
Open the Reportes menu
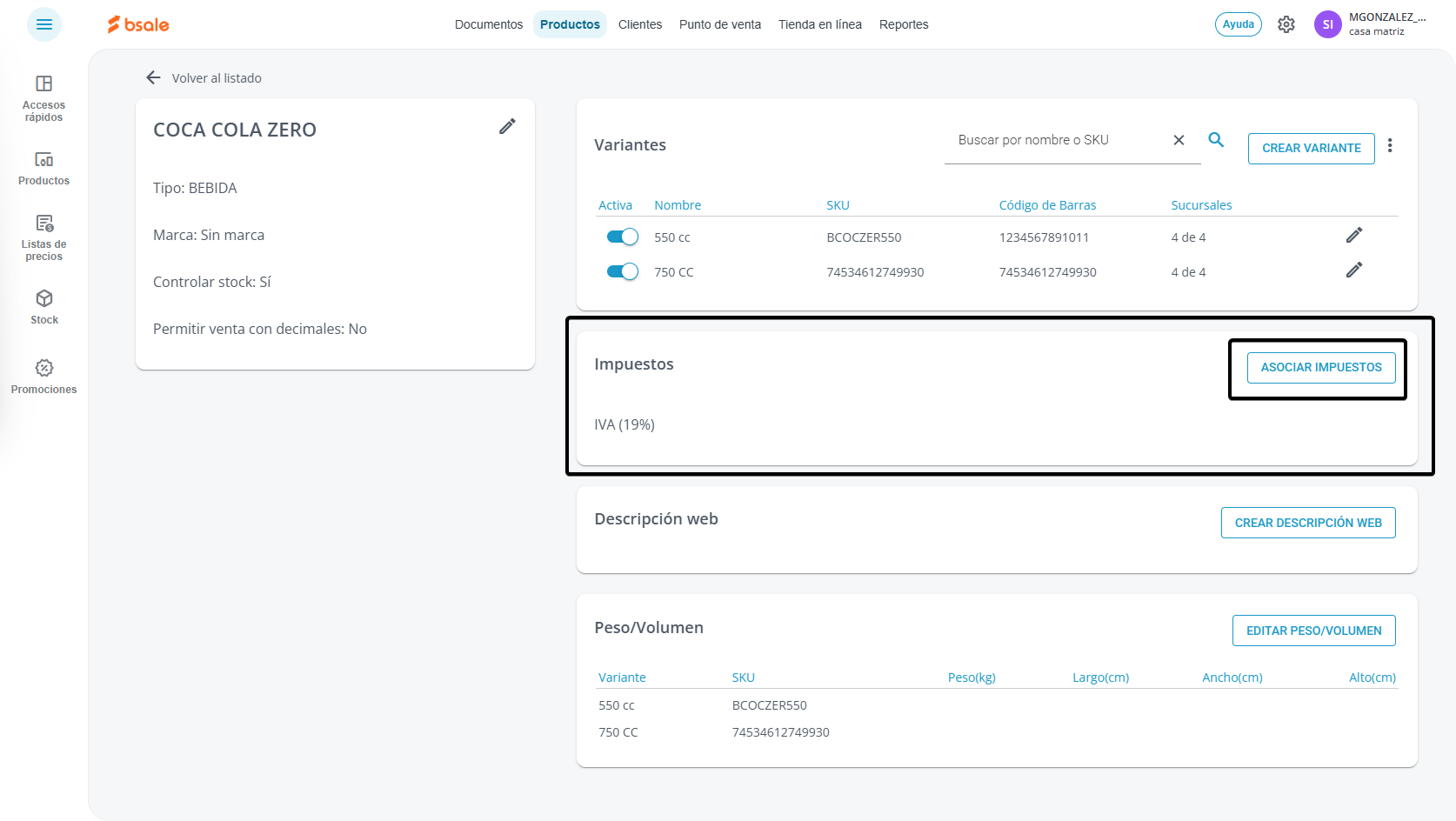click(x=904, y=24)
